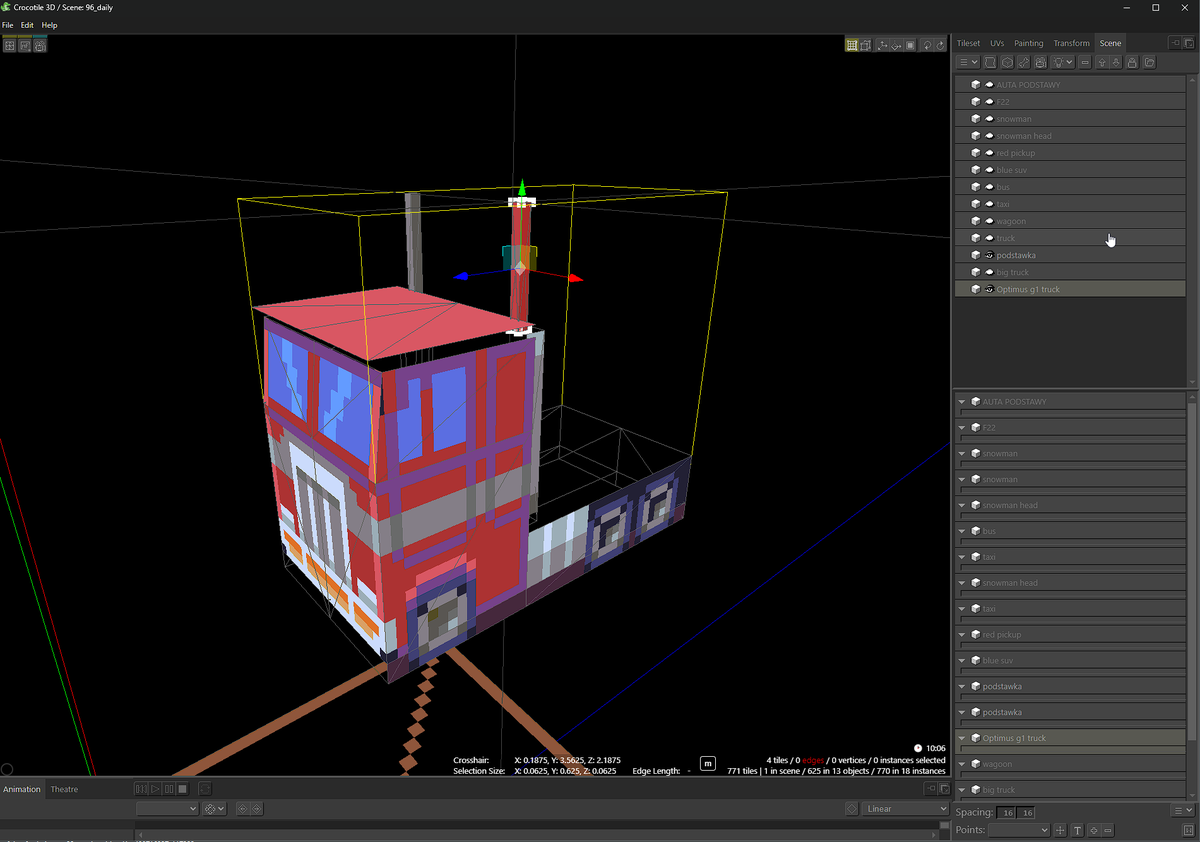Open the empty animation name dropdown
Image resolution: width=1200 pixels, height=842 pixels.
point(167,808)
